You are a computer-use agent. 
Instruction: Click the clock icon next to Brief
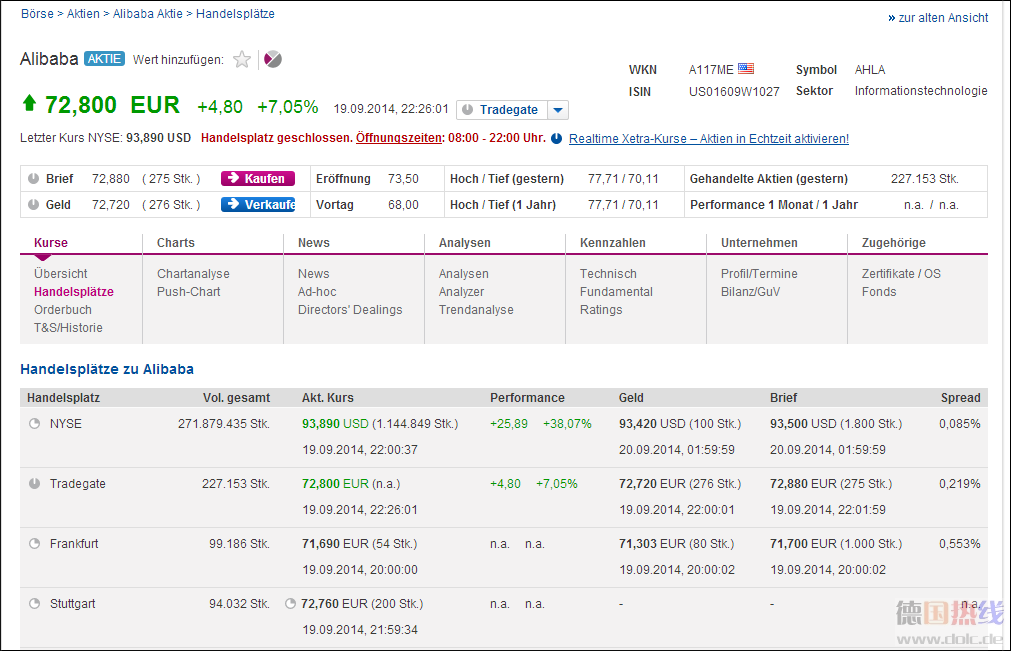(34, 179)
